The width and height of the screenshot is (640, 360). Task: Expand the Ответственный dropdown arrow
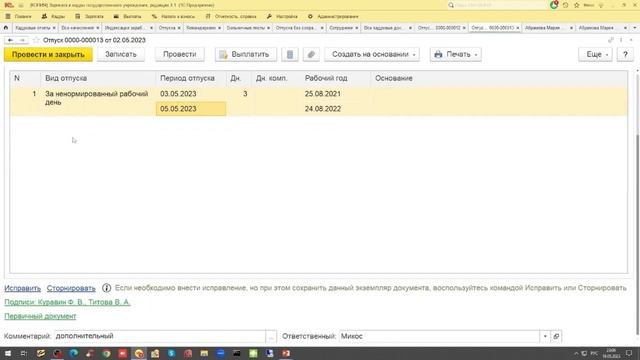click(x=545, y=336)
